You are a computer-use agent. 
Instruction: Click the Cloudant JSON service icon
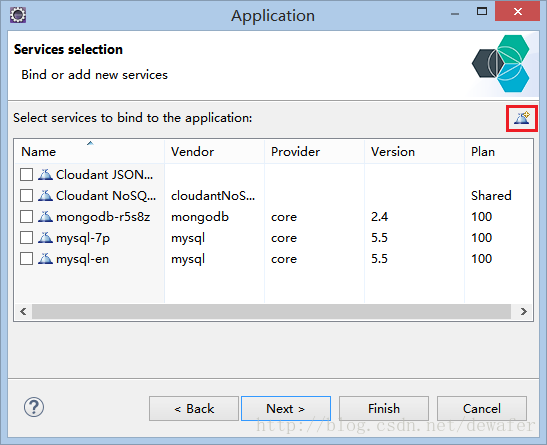tap(45, 174)
